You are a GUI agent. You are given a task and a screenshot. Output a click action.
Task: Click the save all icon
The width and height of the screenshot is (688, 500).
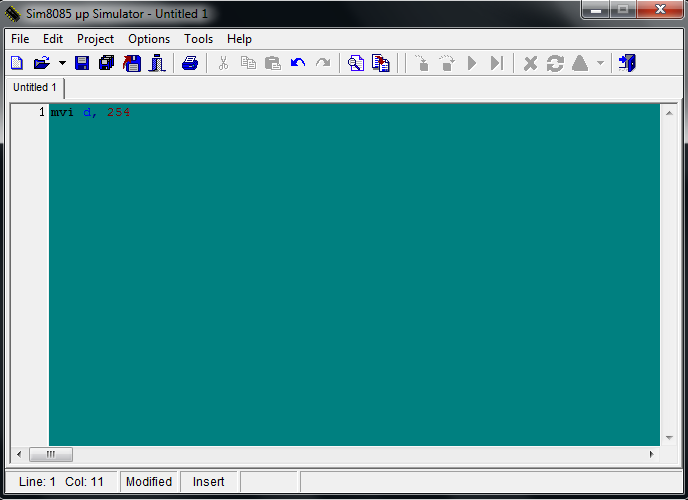pos(107,63)
